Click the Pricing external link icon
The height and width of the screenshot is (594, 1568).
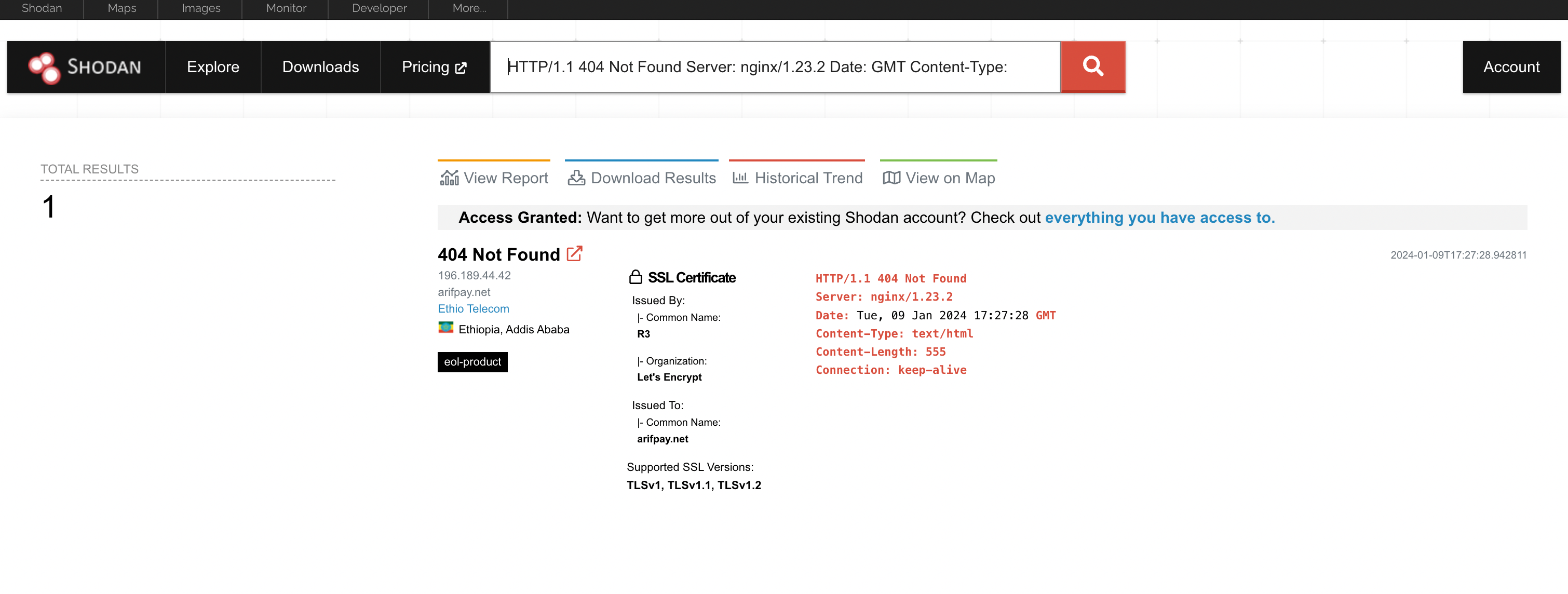[461, 67]
